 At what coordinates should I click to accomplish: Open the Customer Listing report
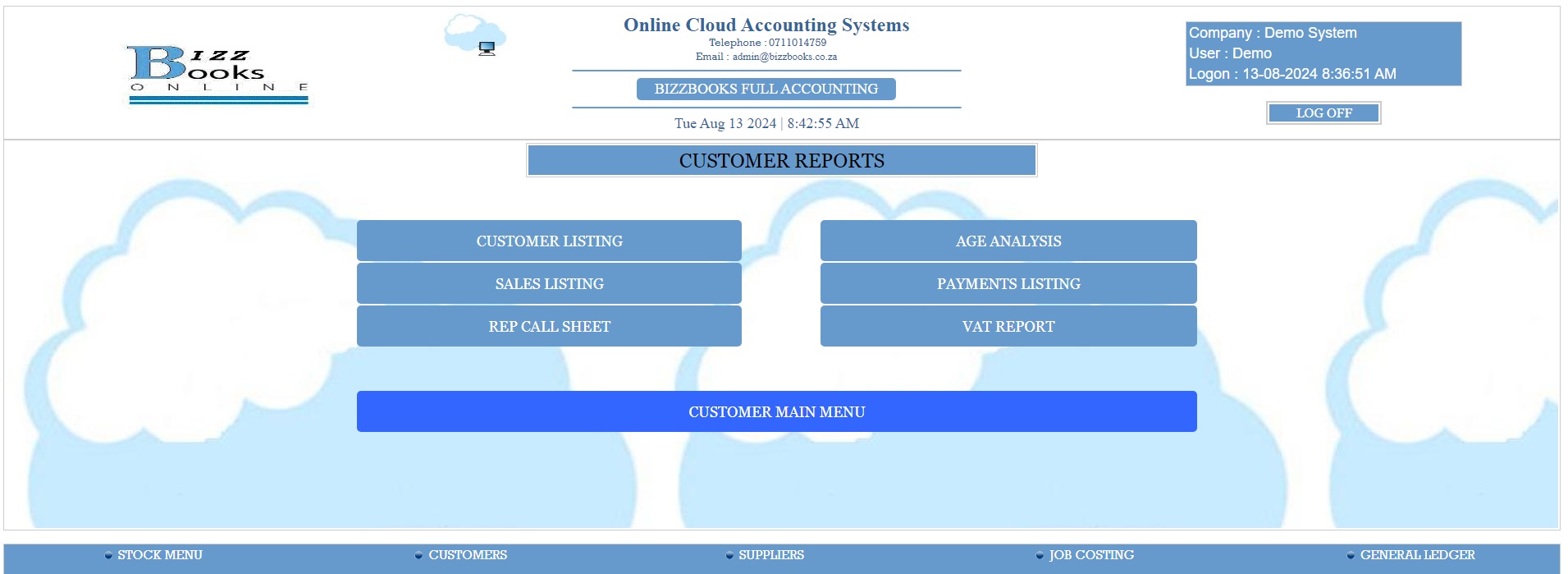point(549,241)
